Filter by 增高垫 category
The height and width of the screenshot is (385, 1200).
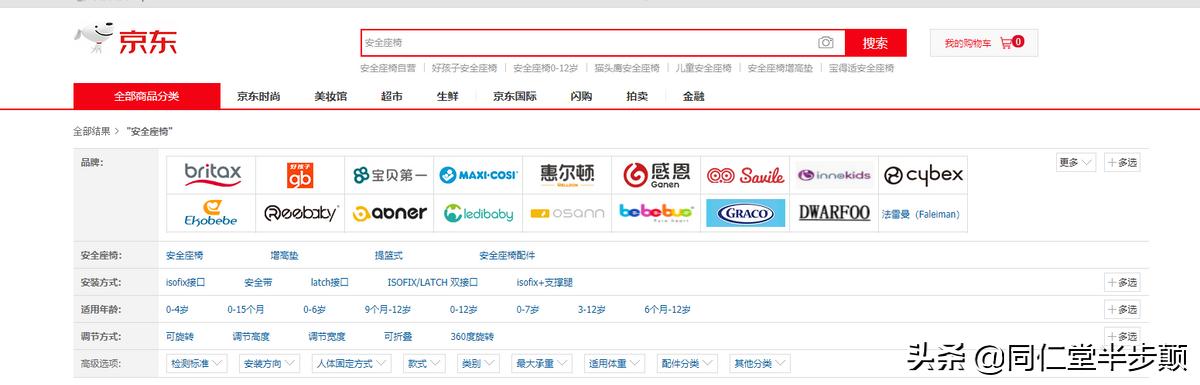(285, 256)
